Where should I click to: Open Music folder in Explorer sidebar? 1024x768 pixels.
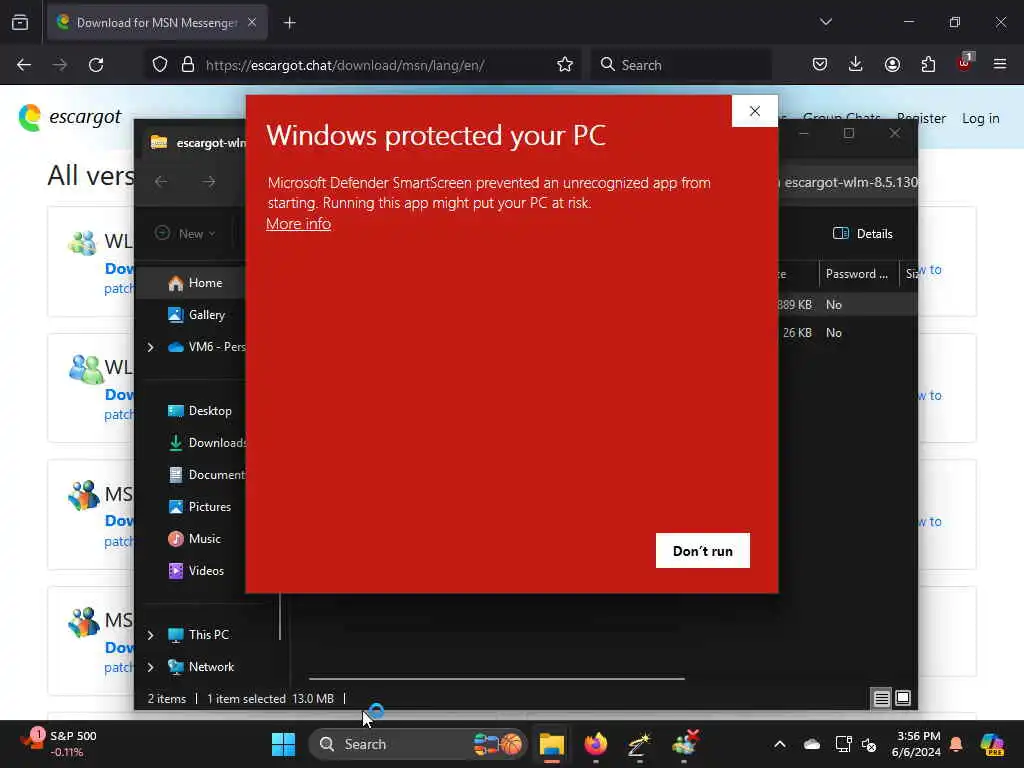point(195,539)
